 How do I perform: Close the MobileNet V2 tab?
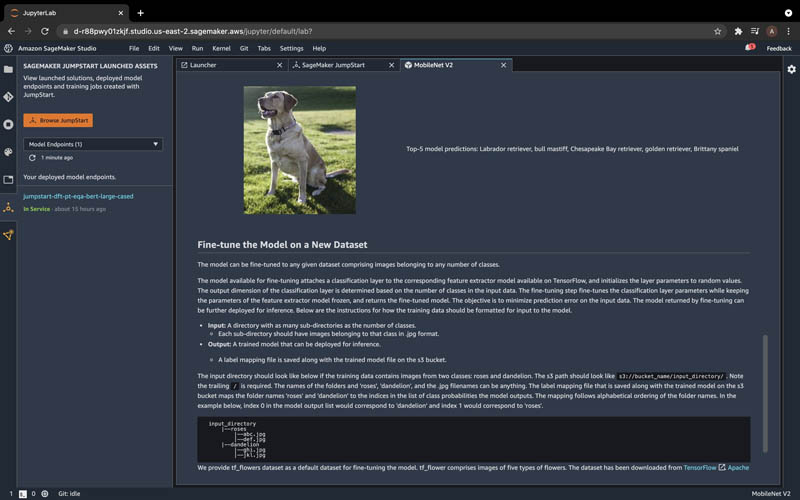click(503, 65)
